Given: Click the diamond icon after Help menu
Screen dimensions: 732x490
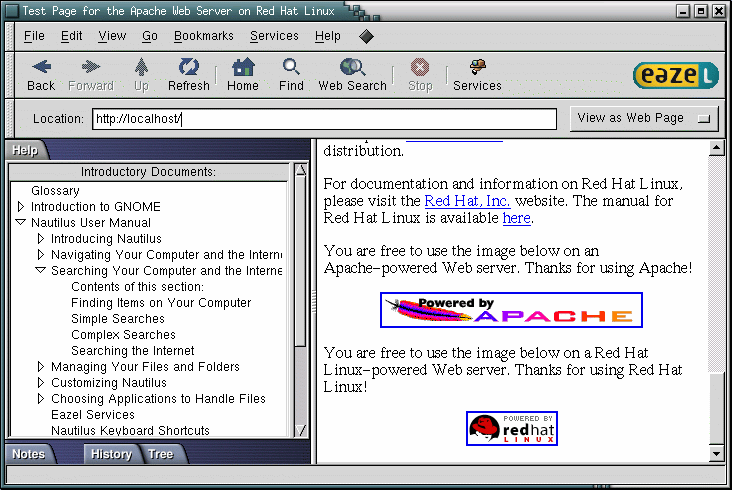Looking at the screenshot, I should (x=366, y=36).
